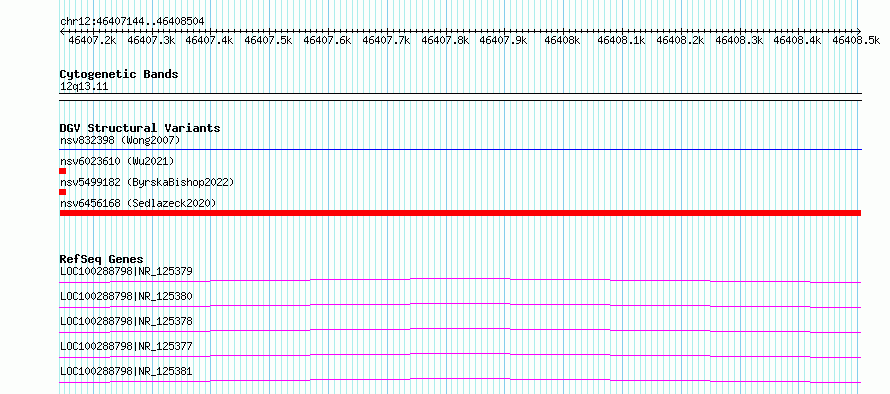Click the black 12q13.11 cytoband bar
Image resolution: width=890 pixels, height=394 pixels.
click(460, 97)
